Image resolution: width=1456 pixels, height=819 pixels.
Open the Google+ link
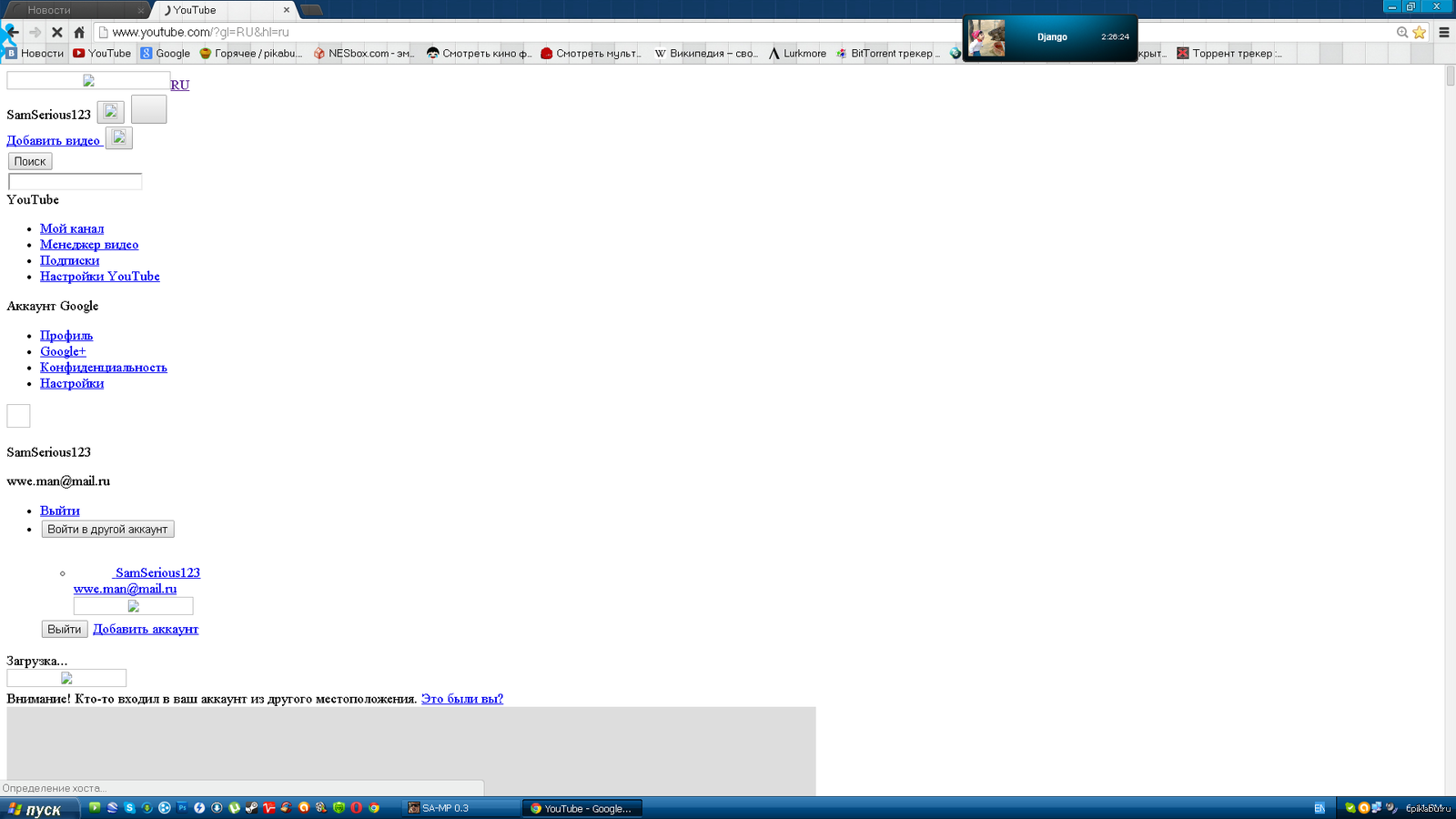pos(63,351)
